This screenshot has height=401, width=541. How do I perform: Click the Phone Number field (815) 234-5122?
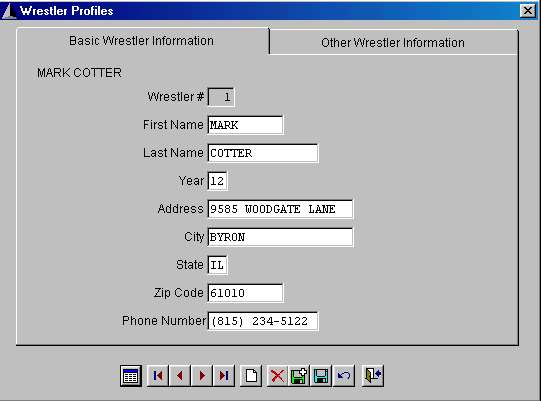coord(263,321)
